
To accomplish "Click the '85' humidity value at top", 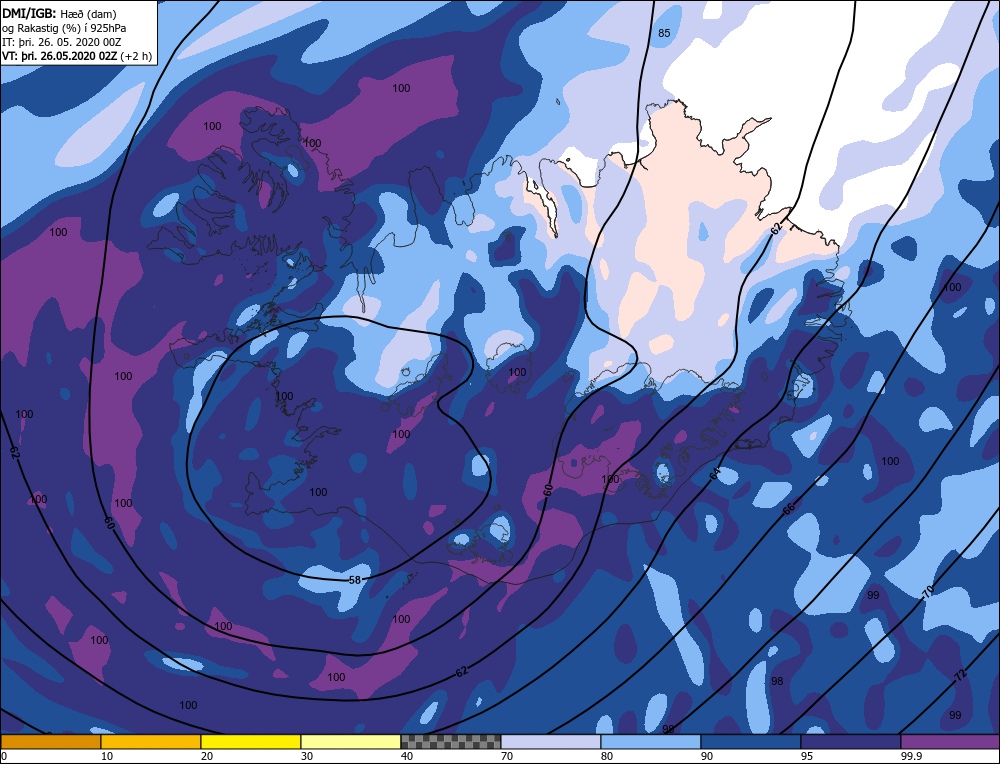I will coord(664,33).
